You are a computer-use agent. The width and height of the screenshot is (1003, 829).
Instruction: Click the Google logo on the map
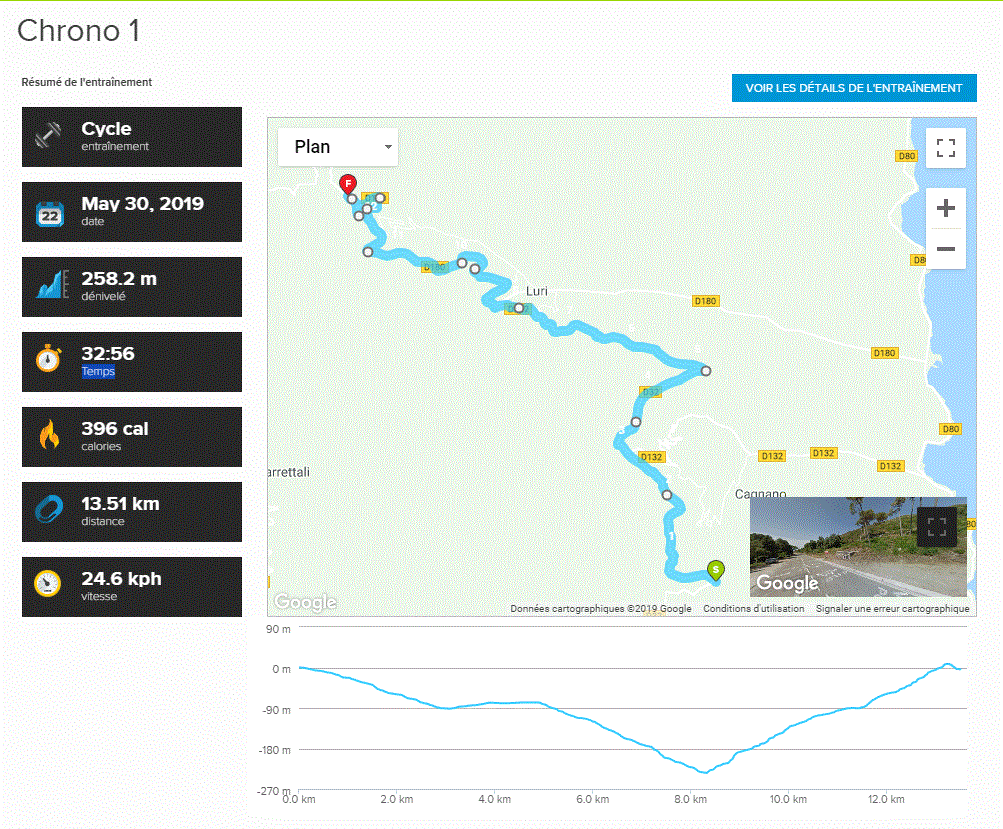coord(305,602)
